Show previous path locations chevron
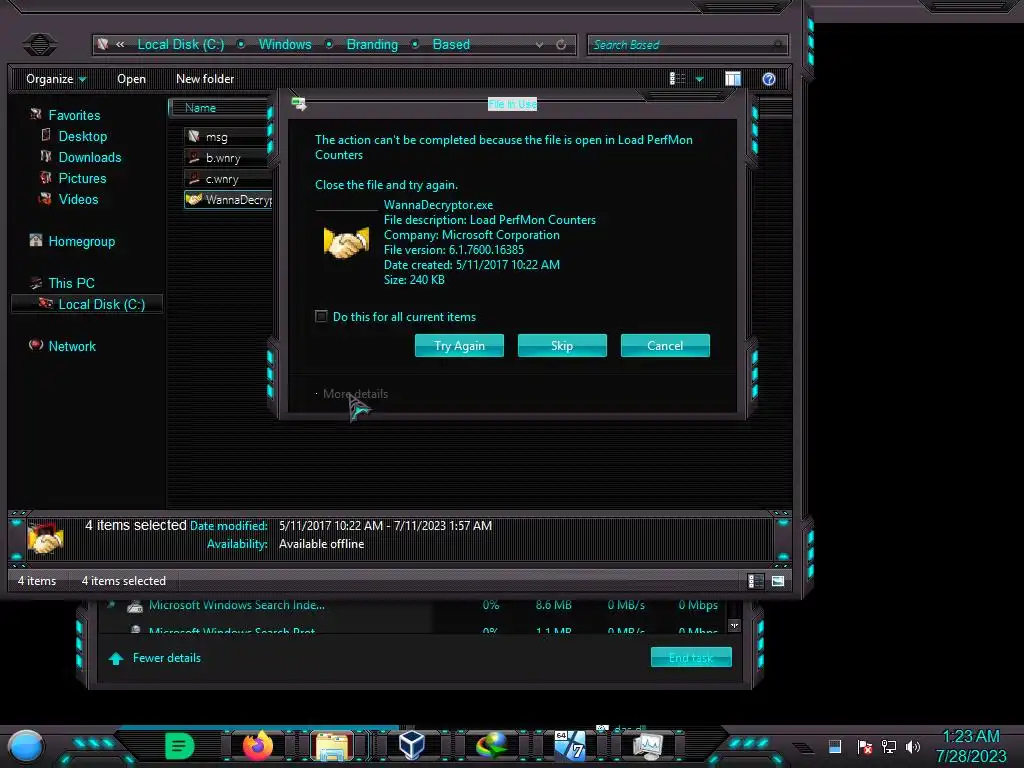Screen dimensions: 1024x768 pos(120,44)
